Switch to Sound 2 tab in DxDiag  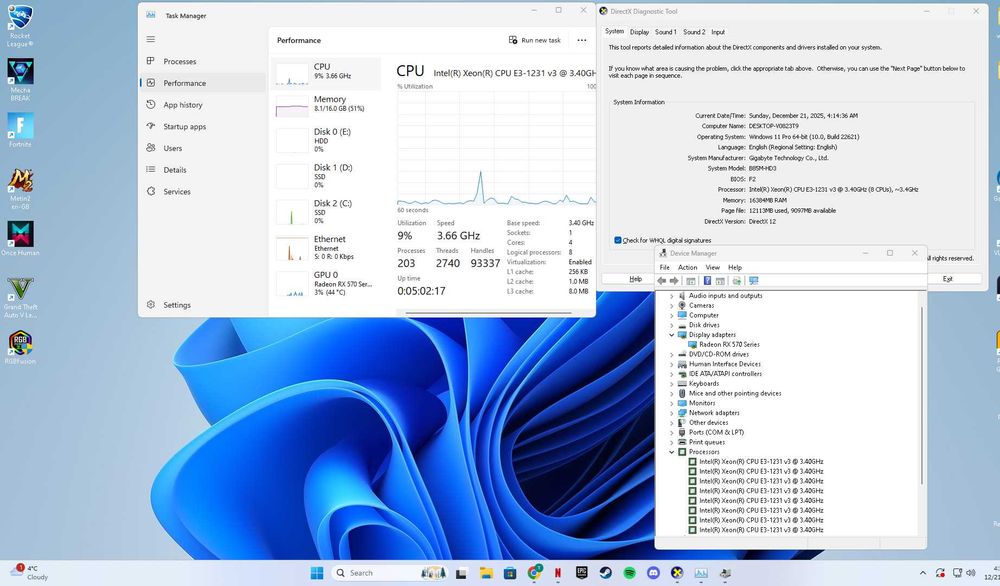pyautogui.click(x=694, y=32)
